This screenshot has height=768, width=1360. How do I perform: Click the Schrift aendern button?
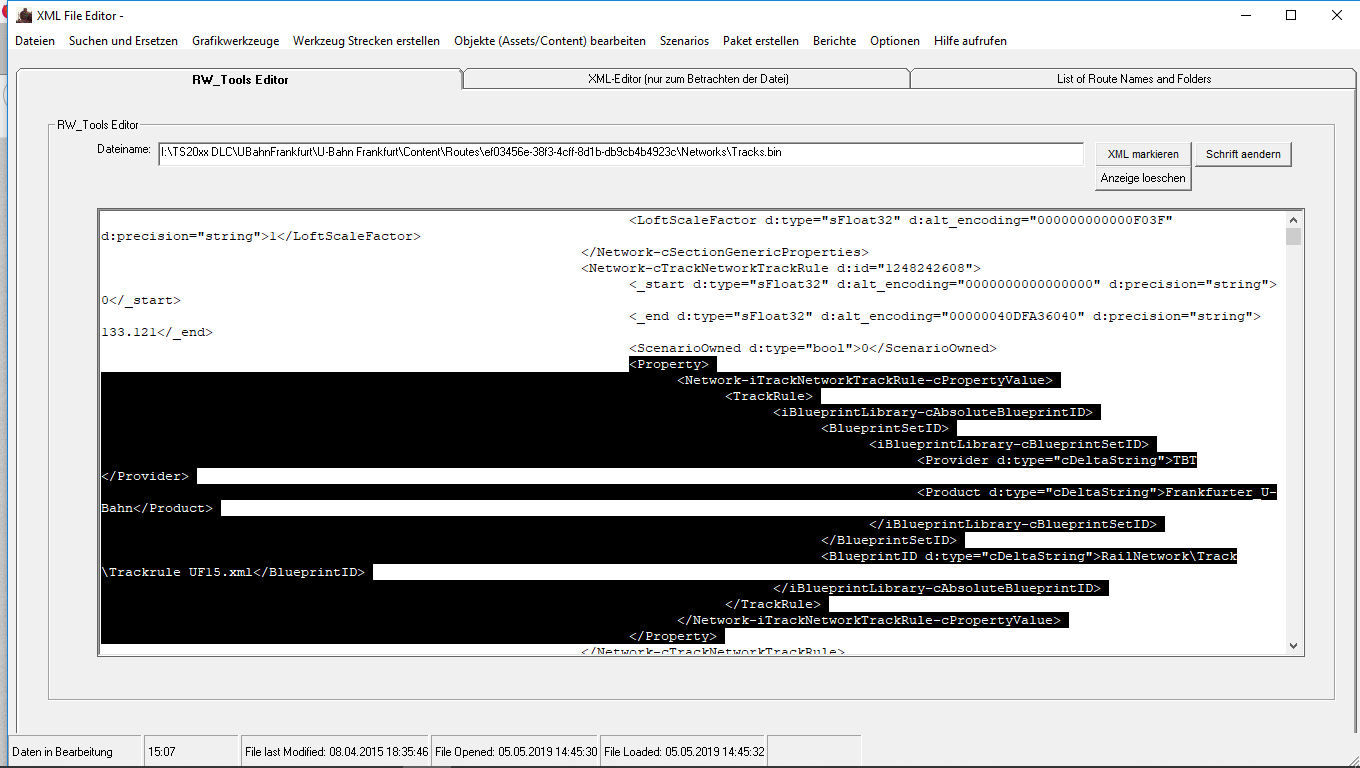coord(1243,154)
